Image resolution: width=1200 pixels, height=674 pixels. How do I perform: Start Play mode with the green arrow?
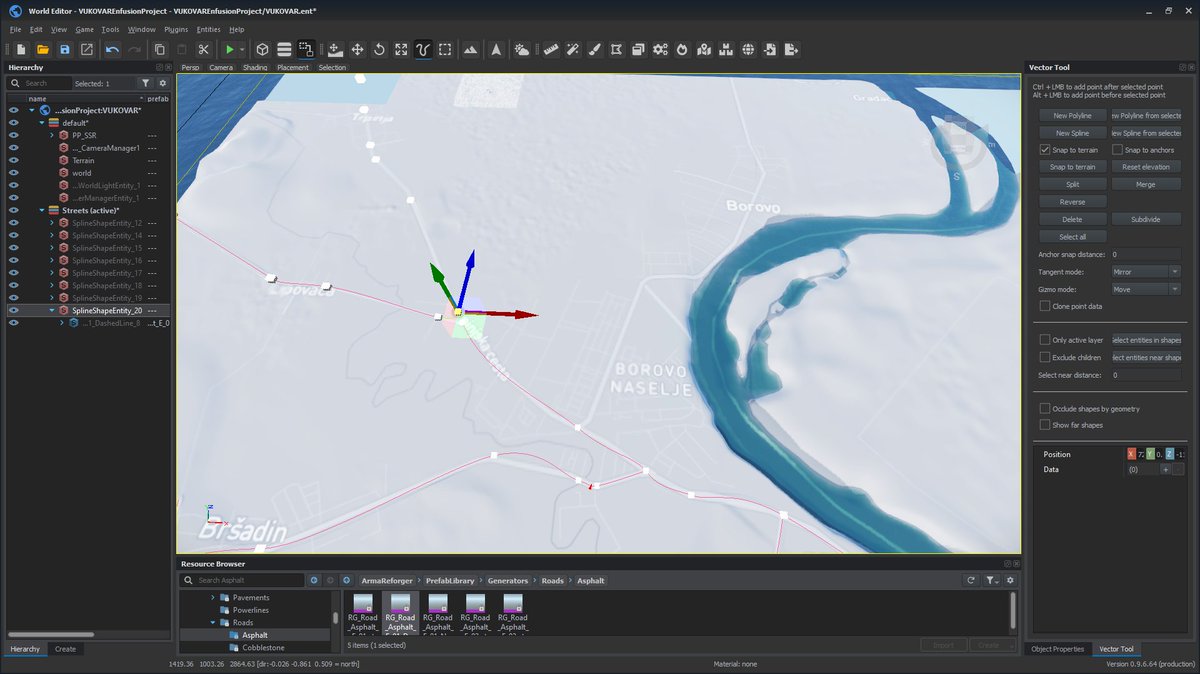click(x=230, y=49)
